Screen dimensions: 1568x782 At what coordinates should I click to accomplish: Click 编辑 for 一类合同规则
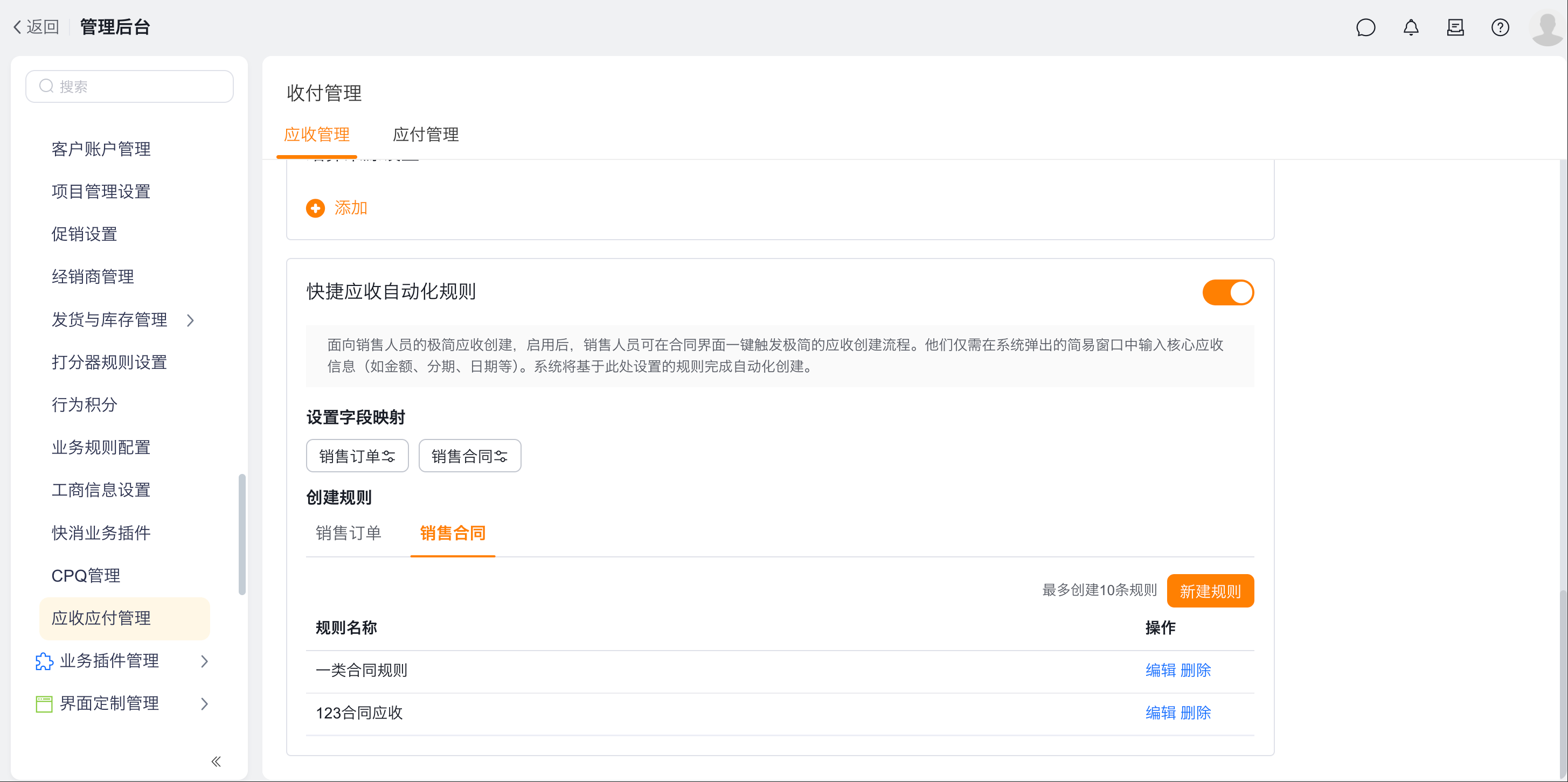1160,670
